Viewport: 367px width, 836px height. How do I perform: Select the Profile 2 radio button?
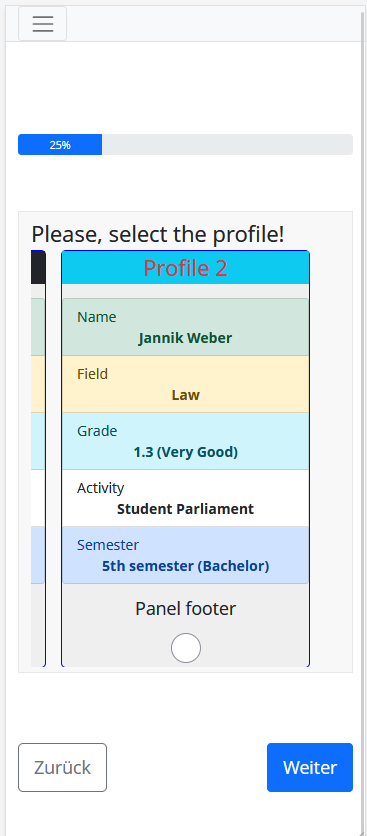[186, 648]
